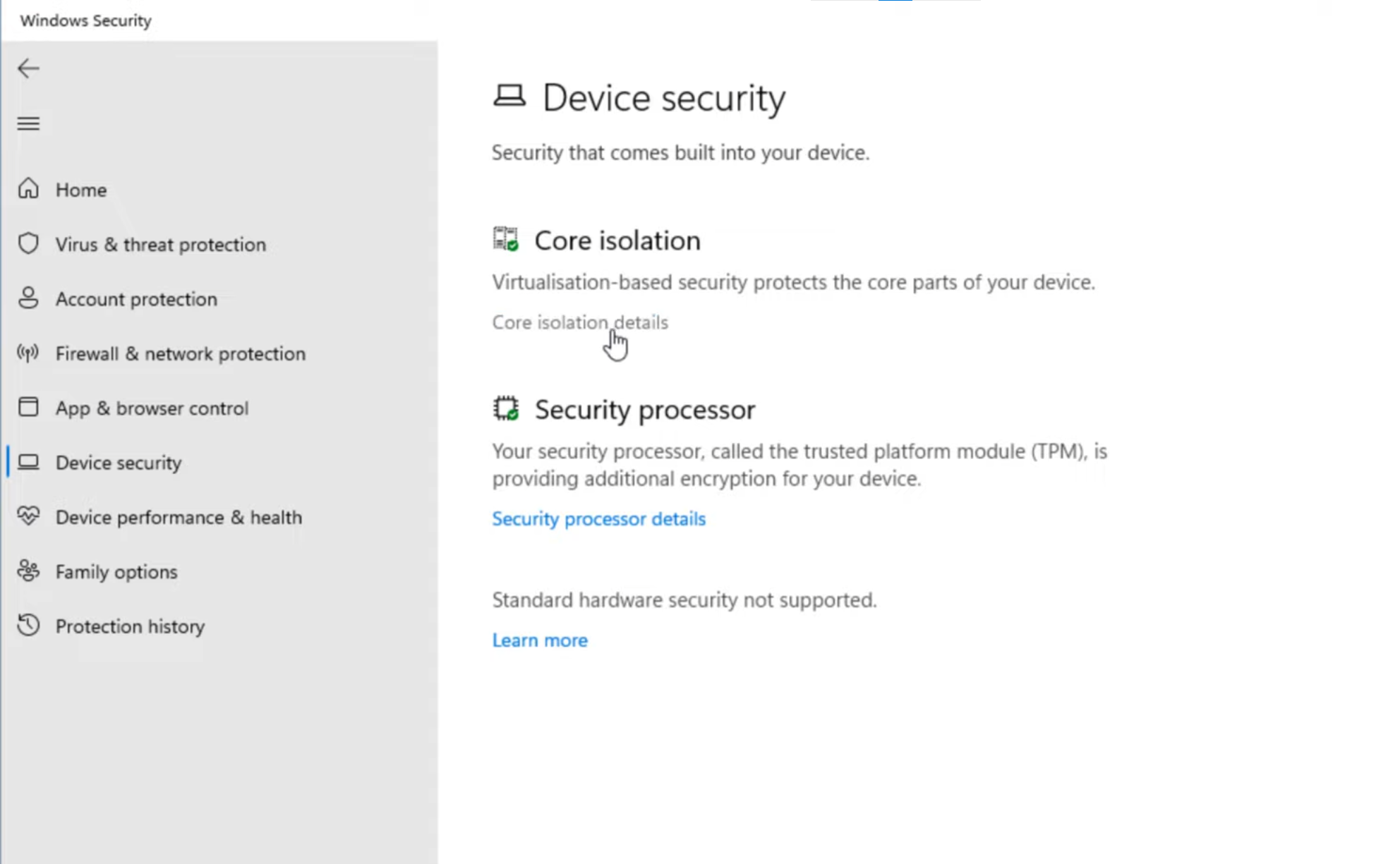Open Firewall & network protection page
The width and height of the screenshot is (1400, 864).
pyautogui.click(x=180, y=353)
